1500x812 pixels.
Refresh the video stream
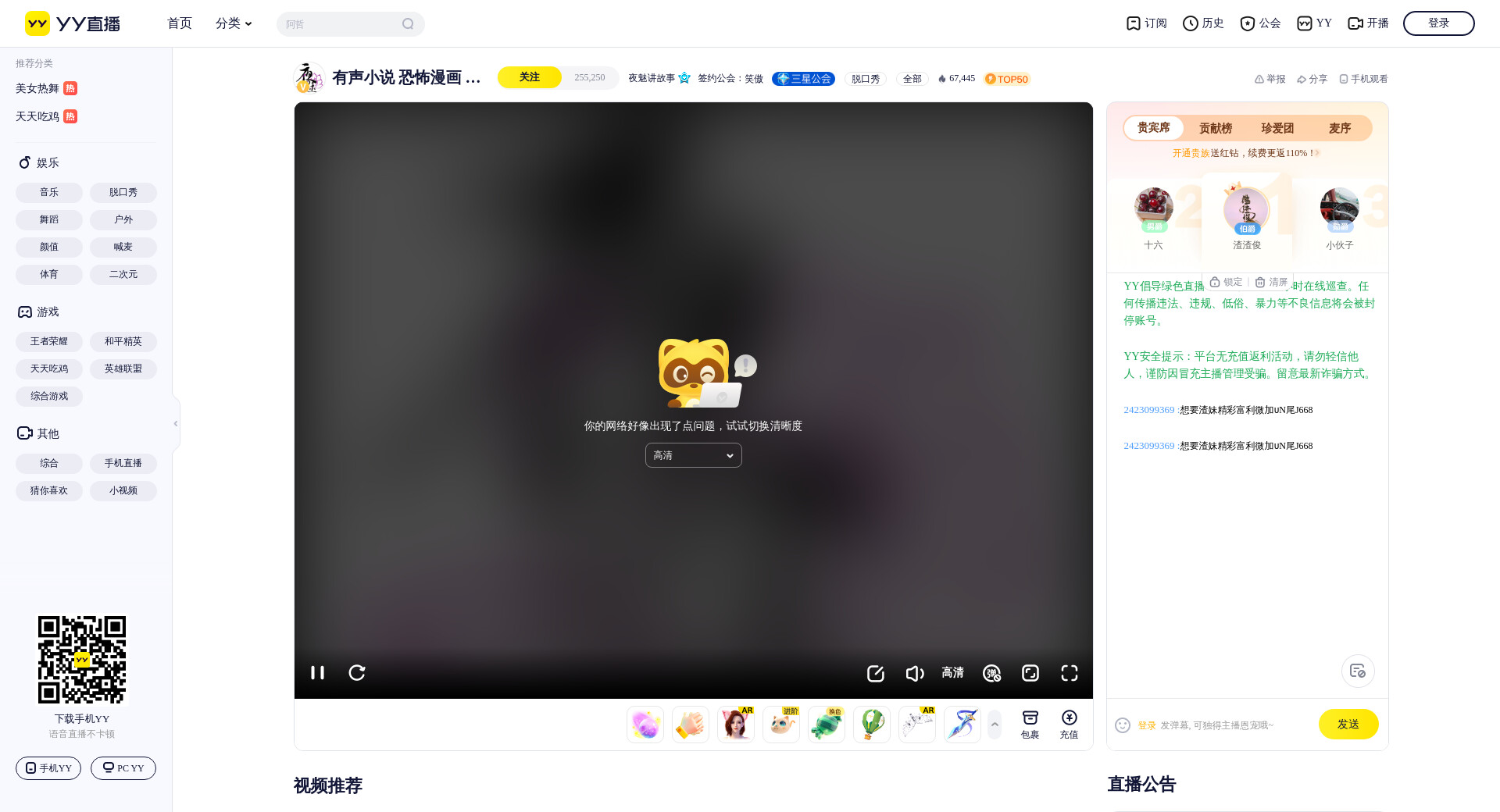357,673
